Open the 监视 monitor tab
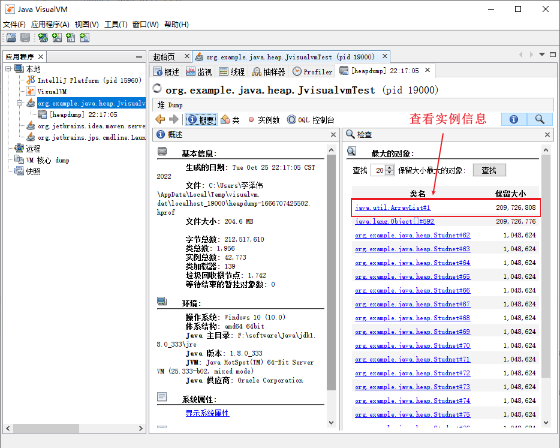 pos(199,71)
